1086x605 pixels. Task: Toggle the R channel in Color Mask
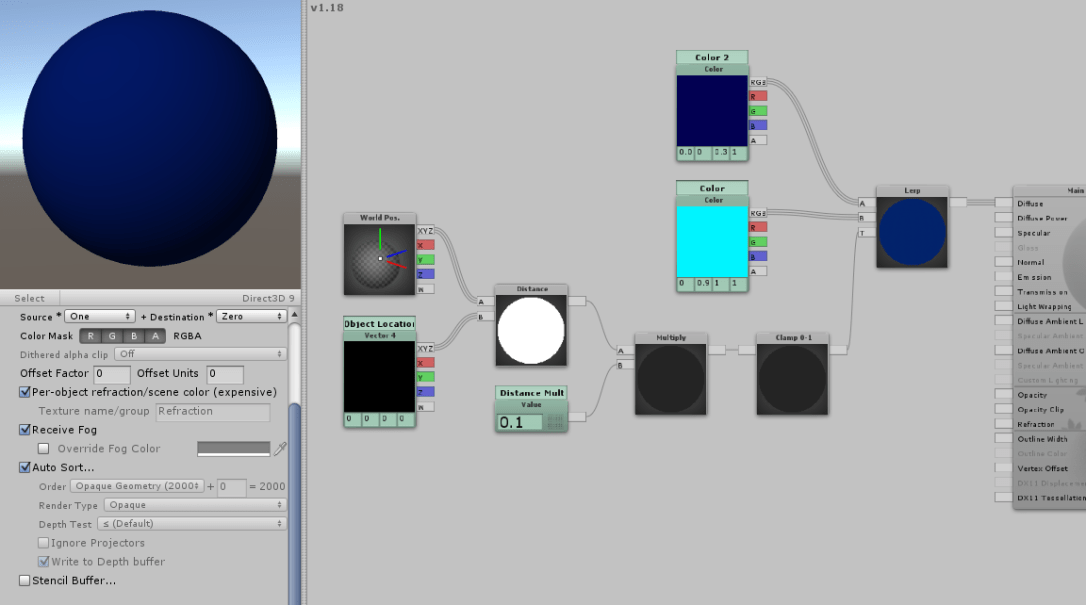click(91, 336)
